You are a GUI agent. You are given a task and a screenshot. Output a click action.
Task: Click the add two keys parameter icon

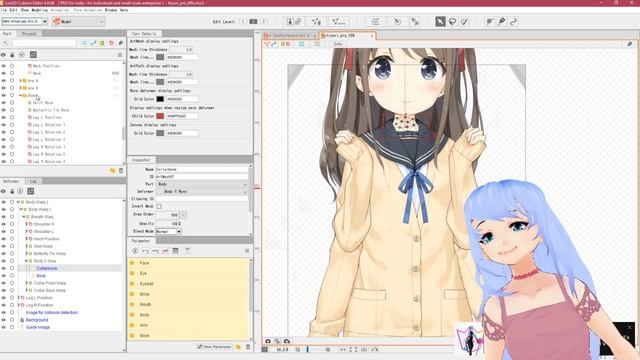coord(145,251)
